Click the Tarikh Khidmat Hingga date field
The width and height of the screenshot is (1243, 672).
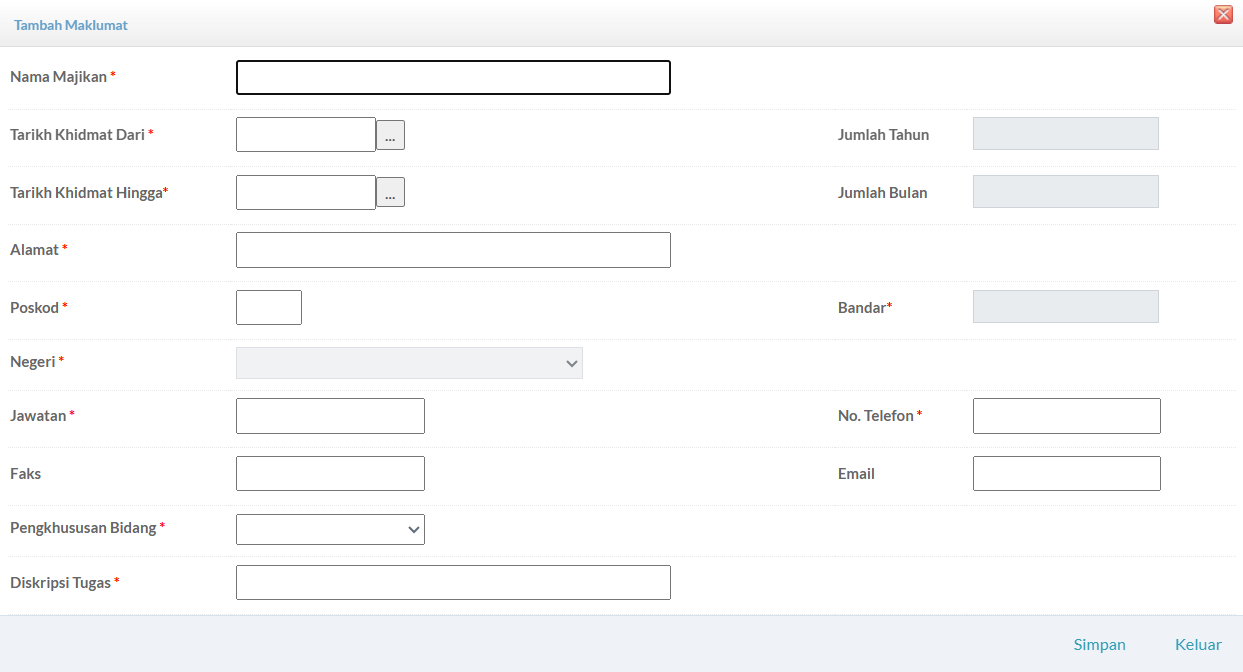tap(305, 193)
